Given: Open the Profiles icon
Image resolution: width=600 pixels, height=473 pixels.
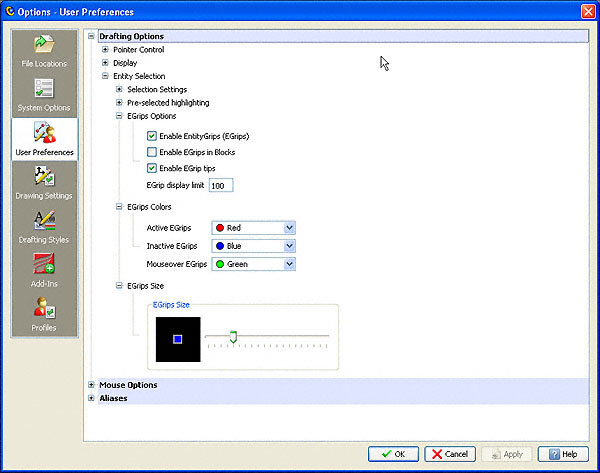Looking at the screenshot, I should [x=44, y=308].
